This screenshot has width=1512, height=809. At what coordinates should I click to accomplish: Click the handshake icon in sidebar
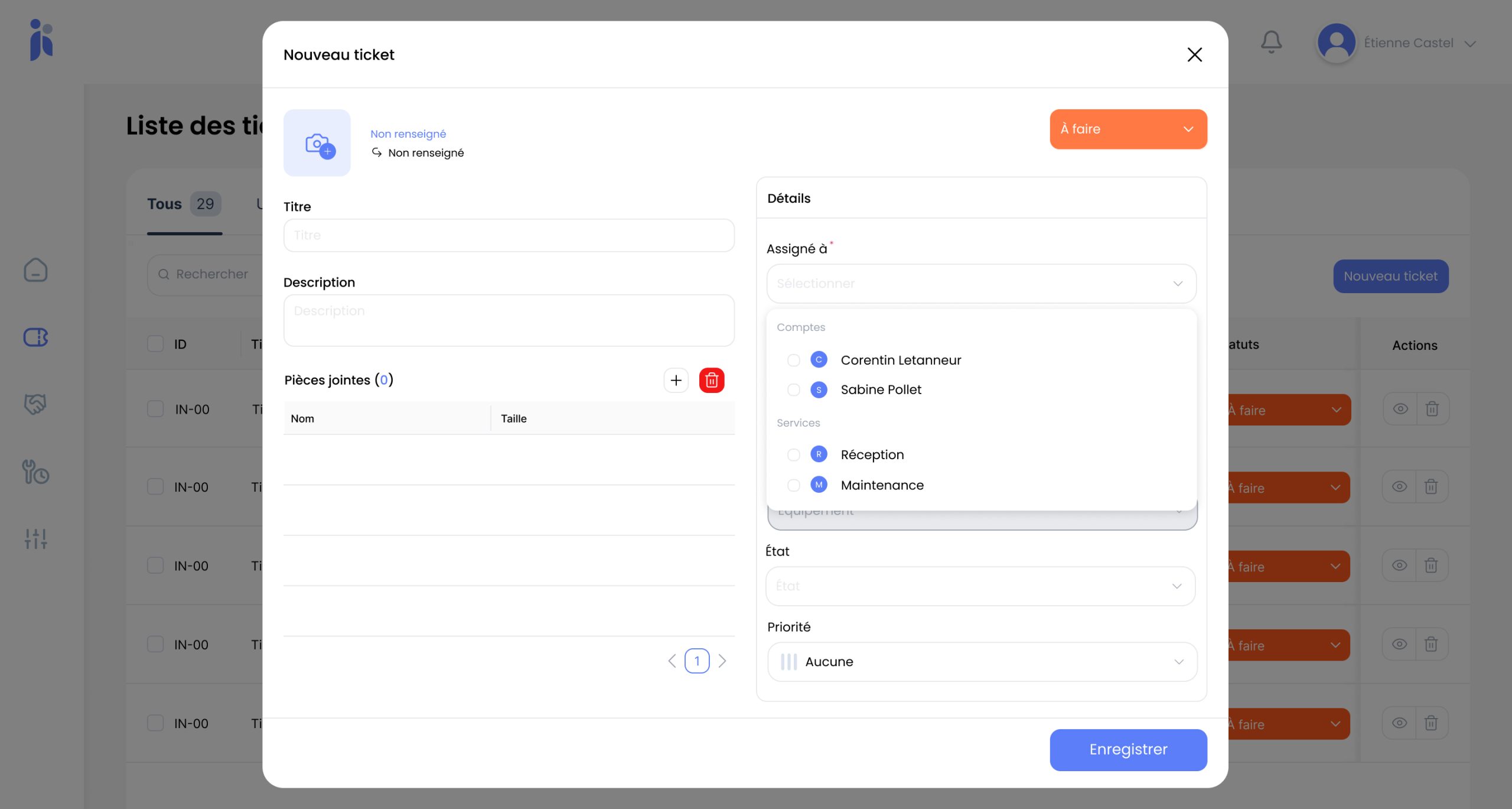(x=35, y=404)
